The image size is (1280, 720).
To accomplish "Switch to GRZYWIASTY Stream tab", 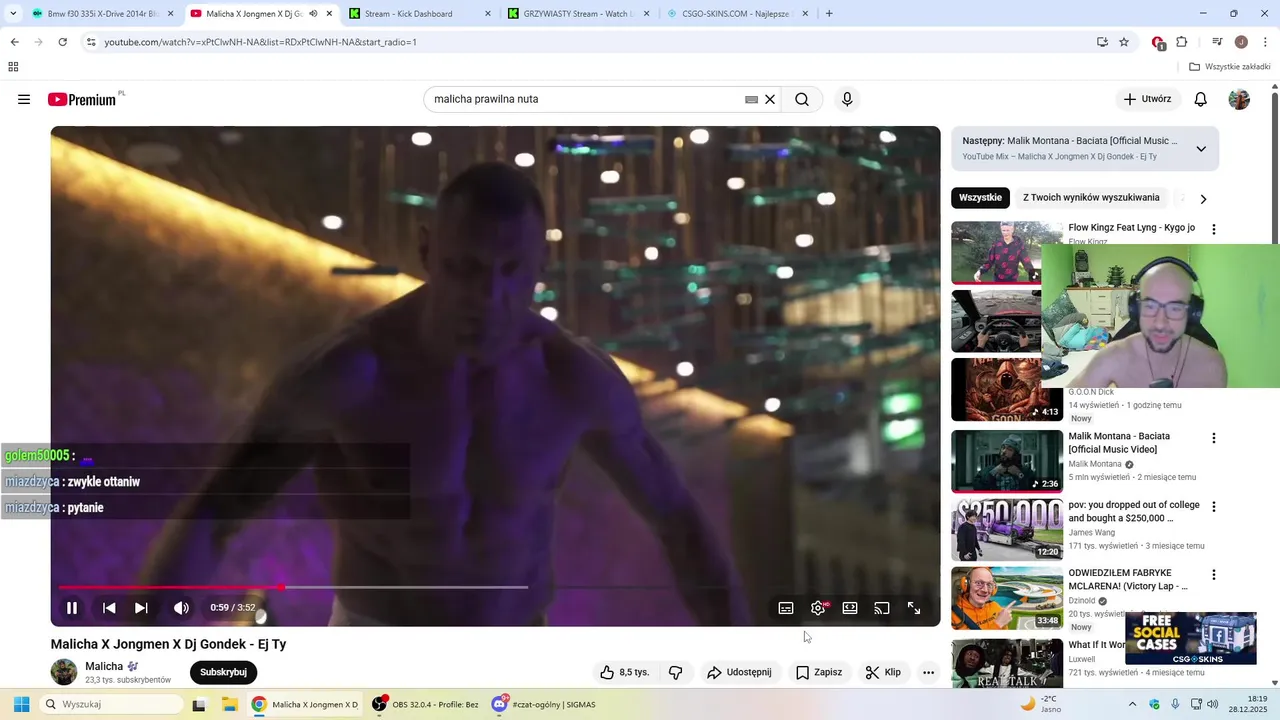I will [579, 14].
